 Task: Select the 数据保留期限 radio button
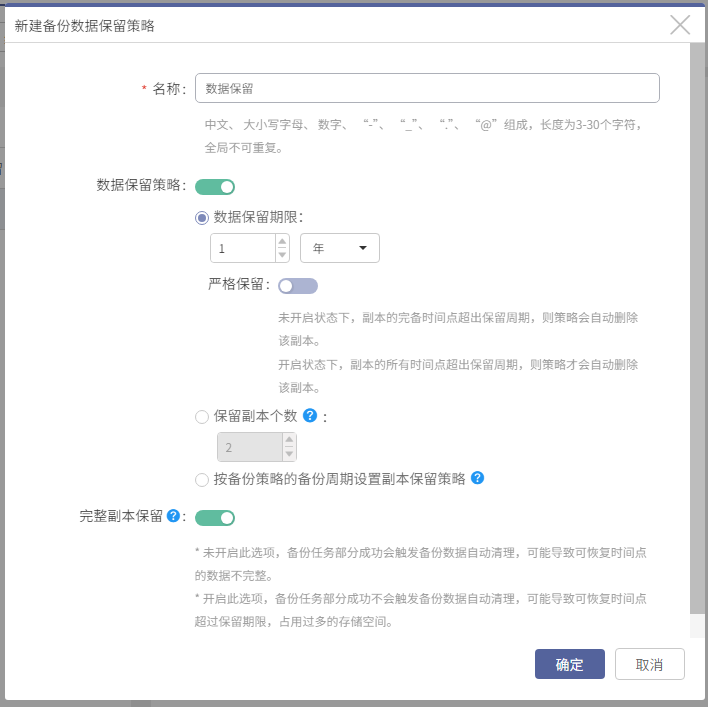202,218
